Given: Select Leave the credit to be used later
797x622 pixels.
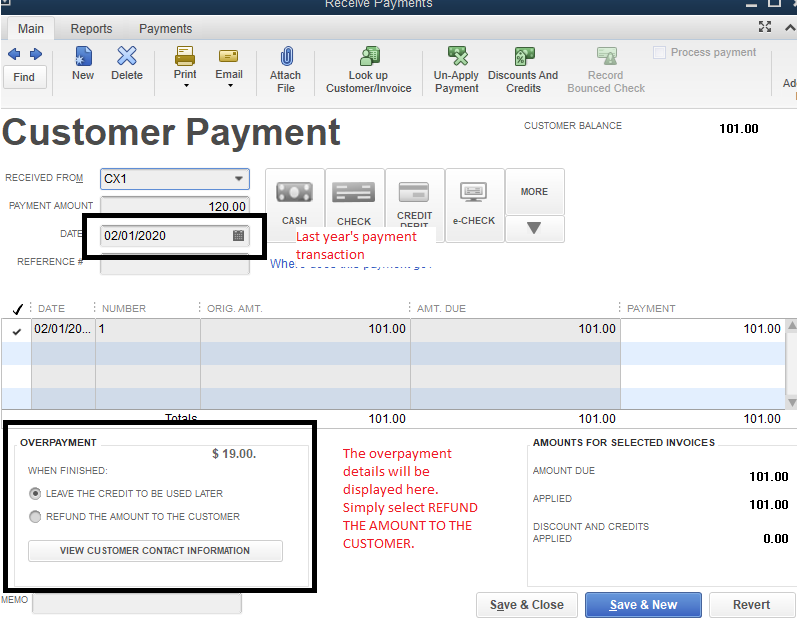Looking at the screenshot, I should tap(35, 493).
